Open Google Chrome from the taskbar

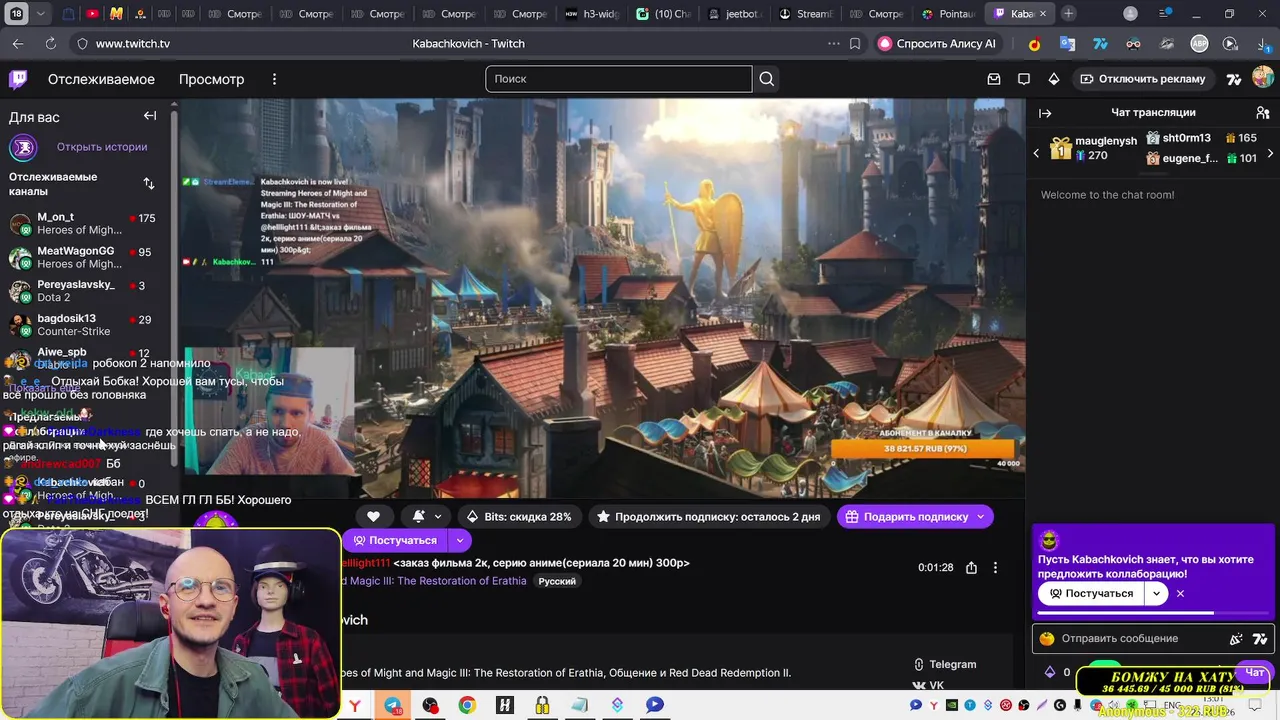[467, 705]
